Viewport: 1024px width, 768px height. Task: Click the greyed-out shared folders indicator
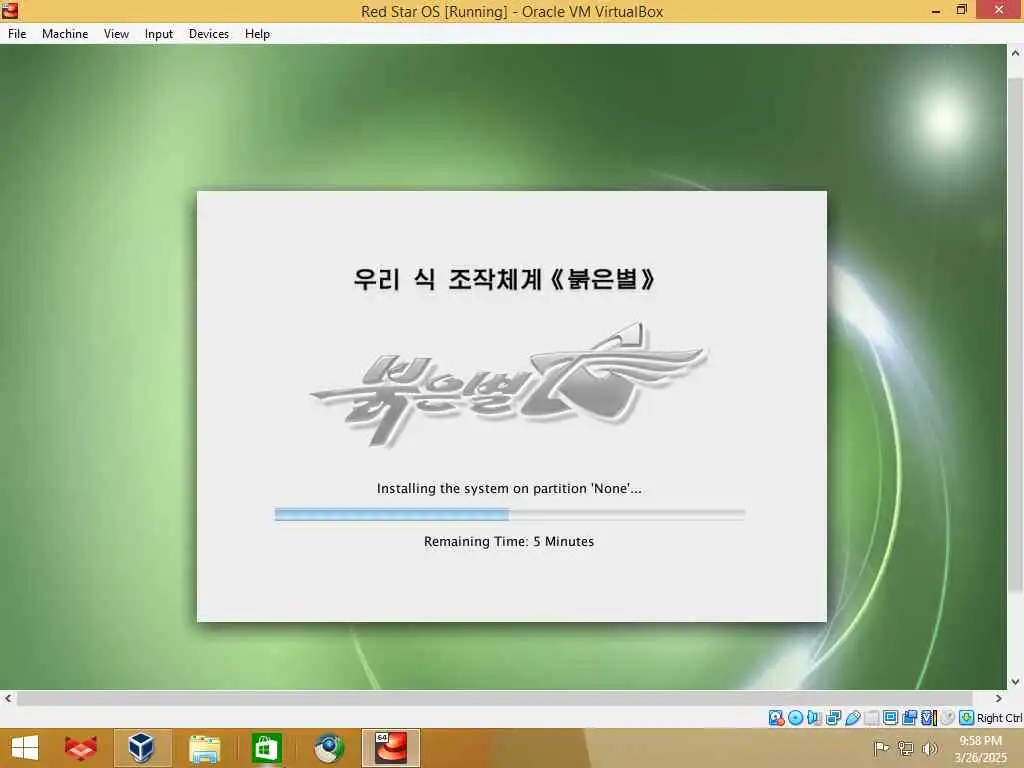tap(871, 718)
